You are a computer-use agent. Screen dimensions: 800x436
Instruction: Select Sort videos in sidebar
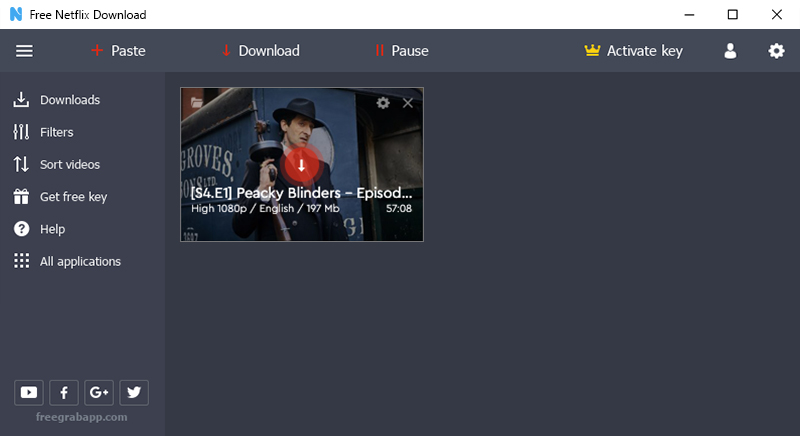69,164
